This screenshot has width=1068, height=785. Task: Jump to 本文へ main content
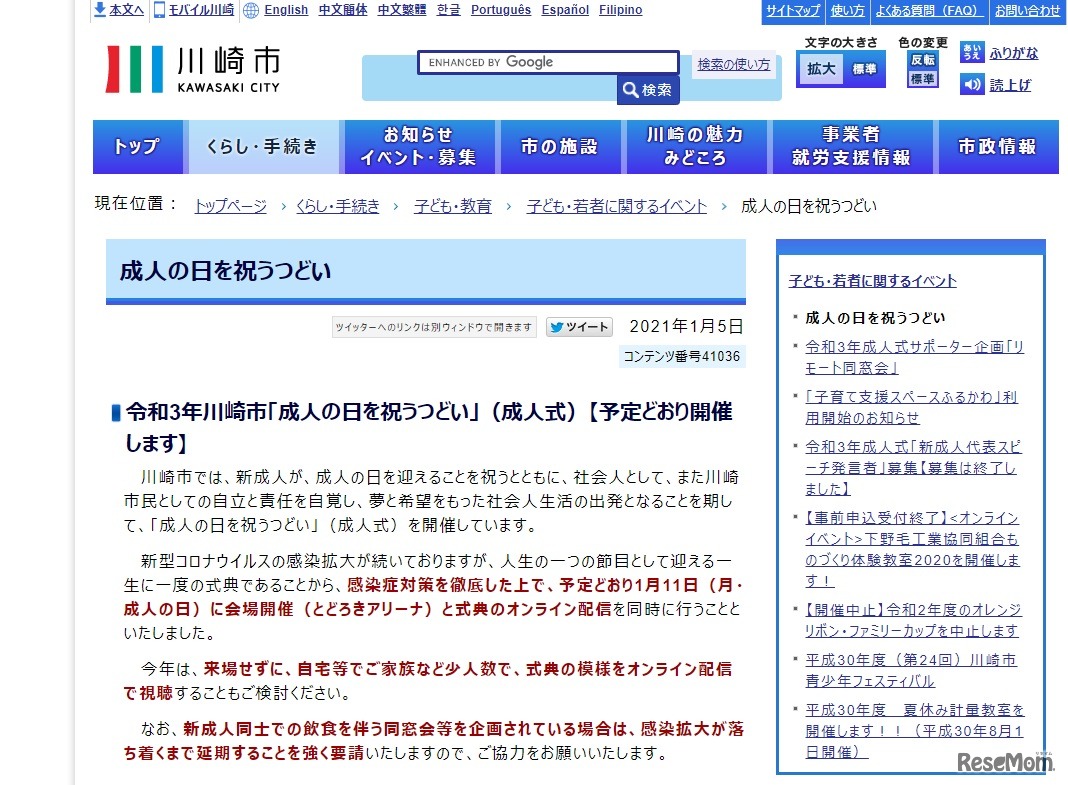(127, 10)
